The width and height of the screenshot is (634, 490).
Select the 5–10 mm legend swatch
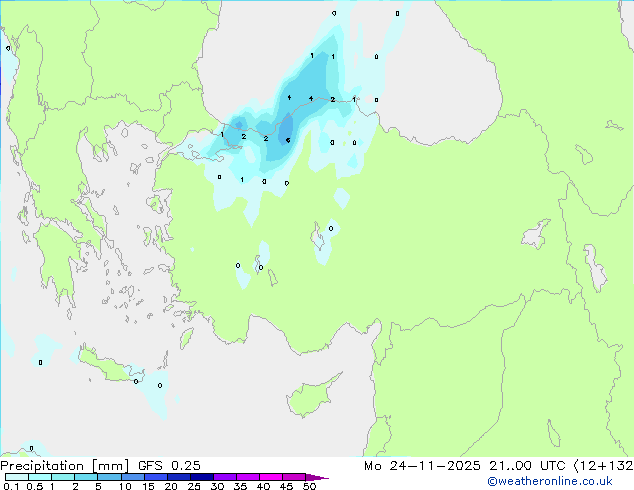[x=109, y=477]
